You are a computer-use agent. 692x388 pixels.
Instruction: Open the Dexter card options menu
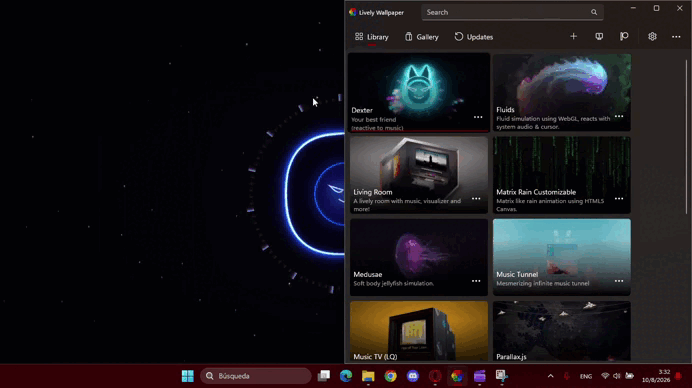click(478, 117)
